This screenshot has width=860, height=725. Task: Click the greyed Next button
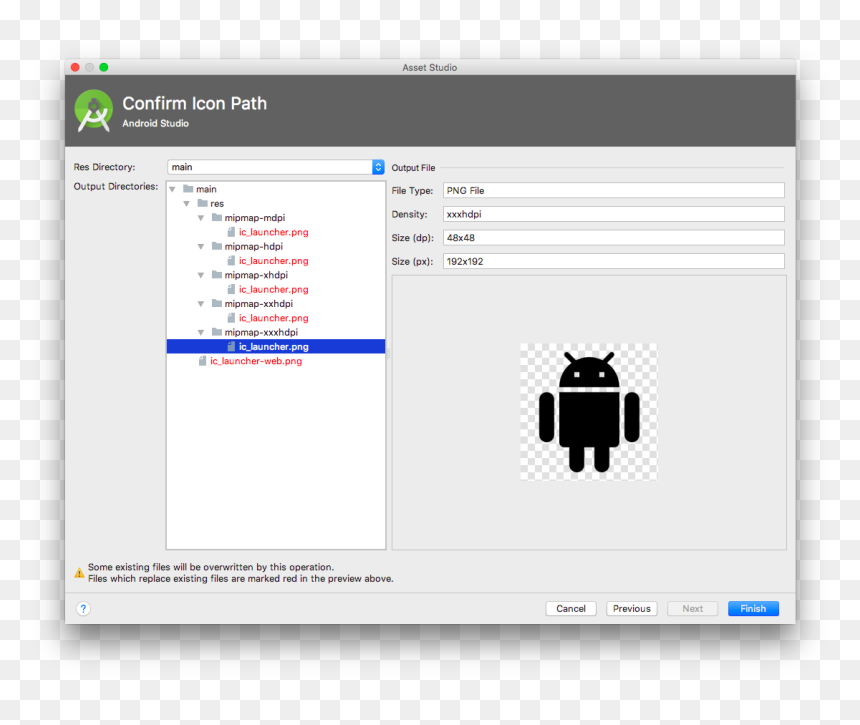point(693,608)
